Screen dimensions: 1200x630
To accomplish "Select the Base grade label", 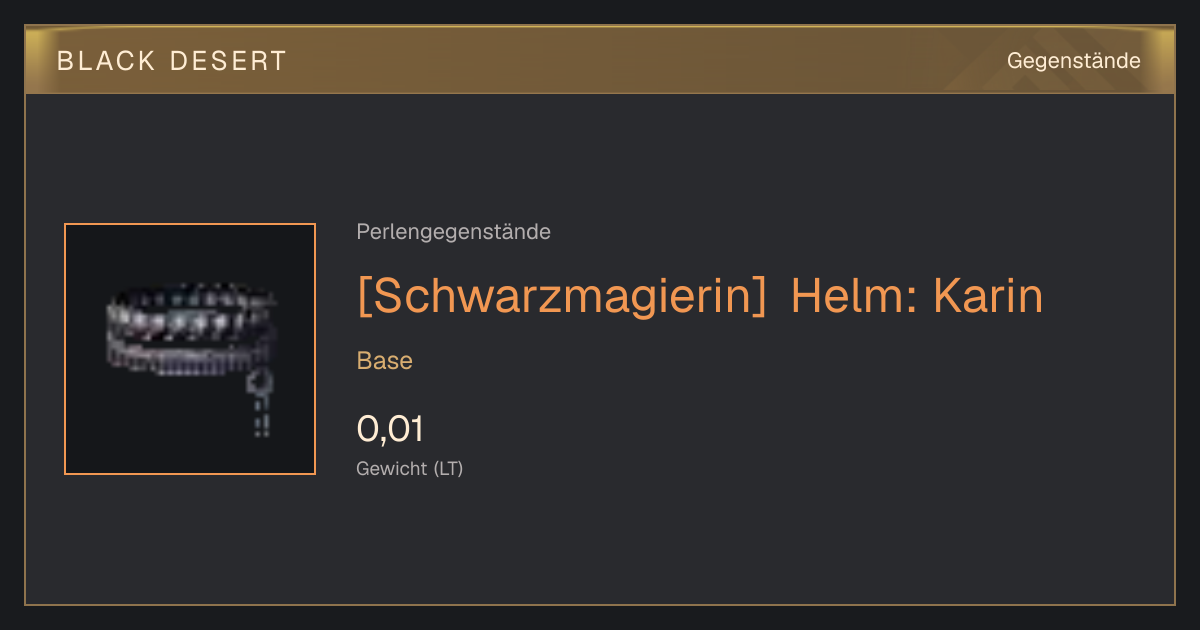I will (385, 361).
